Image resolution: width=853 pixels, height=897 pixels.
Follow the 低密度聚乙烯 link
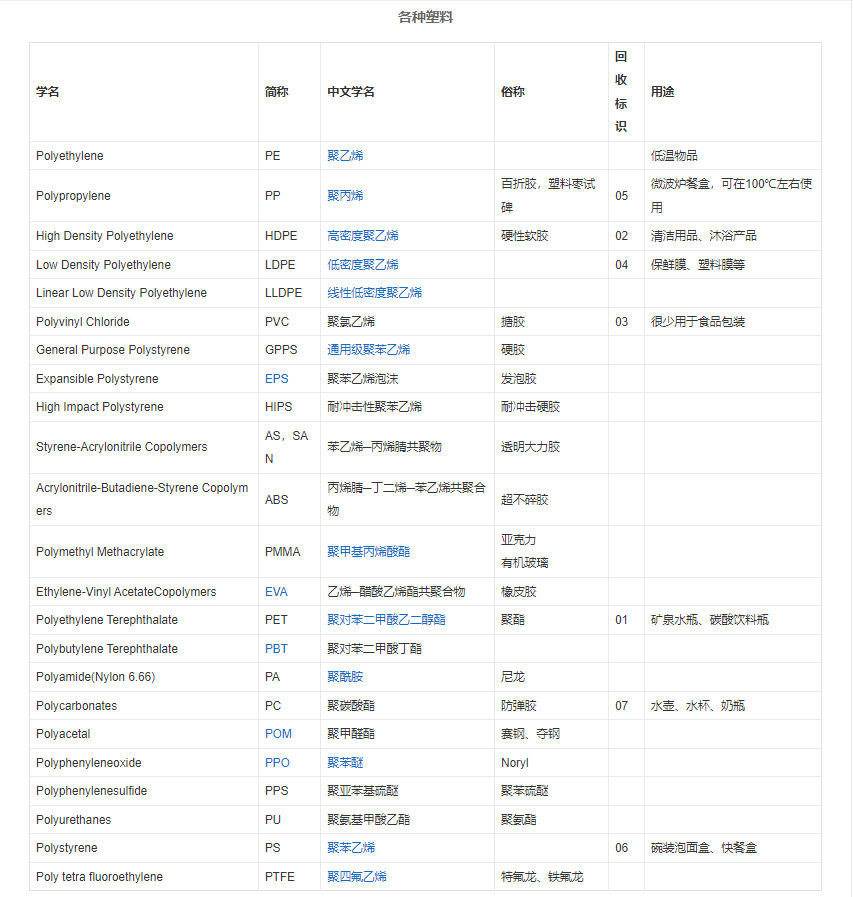coord(363,265)
